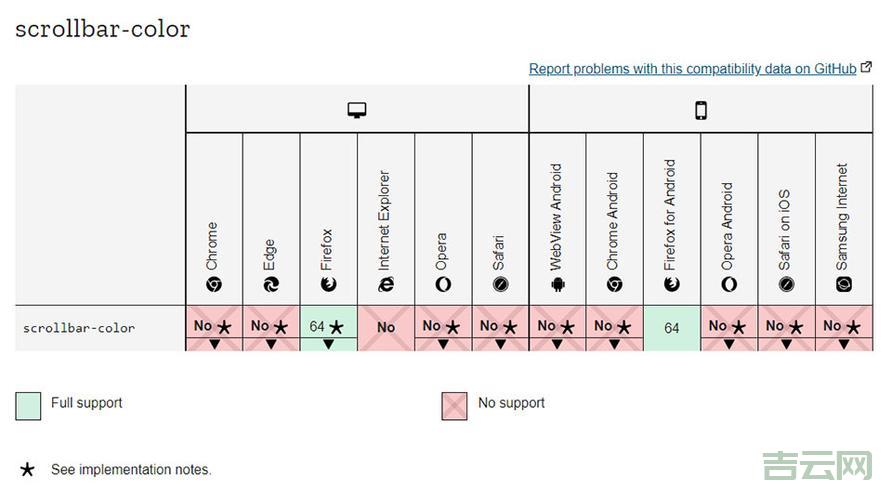The image size is (892, 500).
Task: Open Report problems on GitHub link
Action: click(692, 69)
